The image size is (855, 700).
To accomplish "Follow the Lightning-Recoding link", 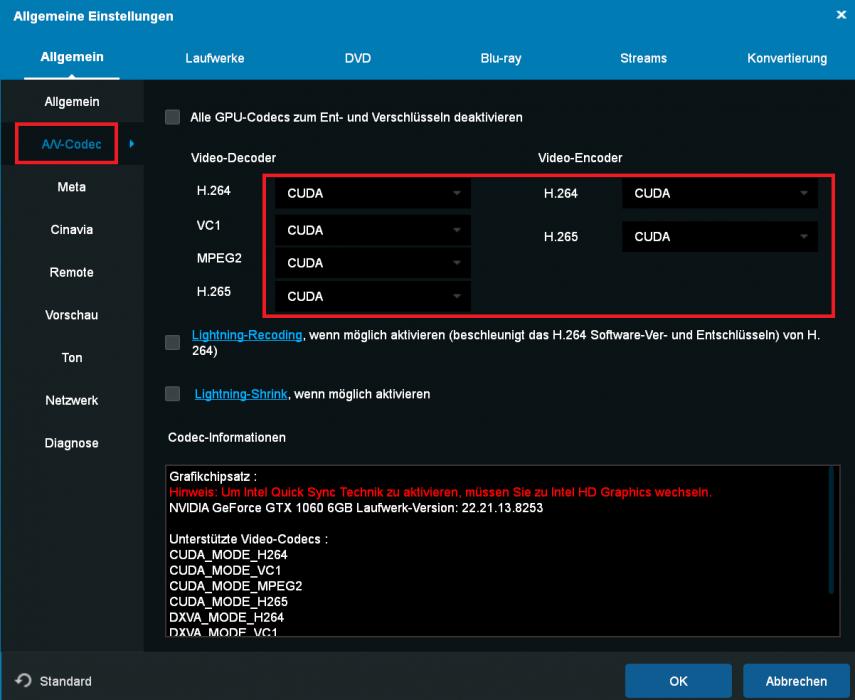I will [247, 336].
